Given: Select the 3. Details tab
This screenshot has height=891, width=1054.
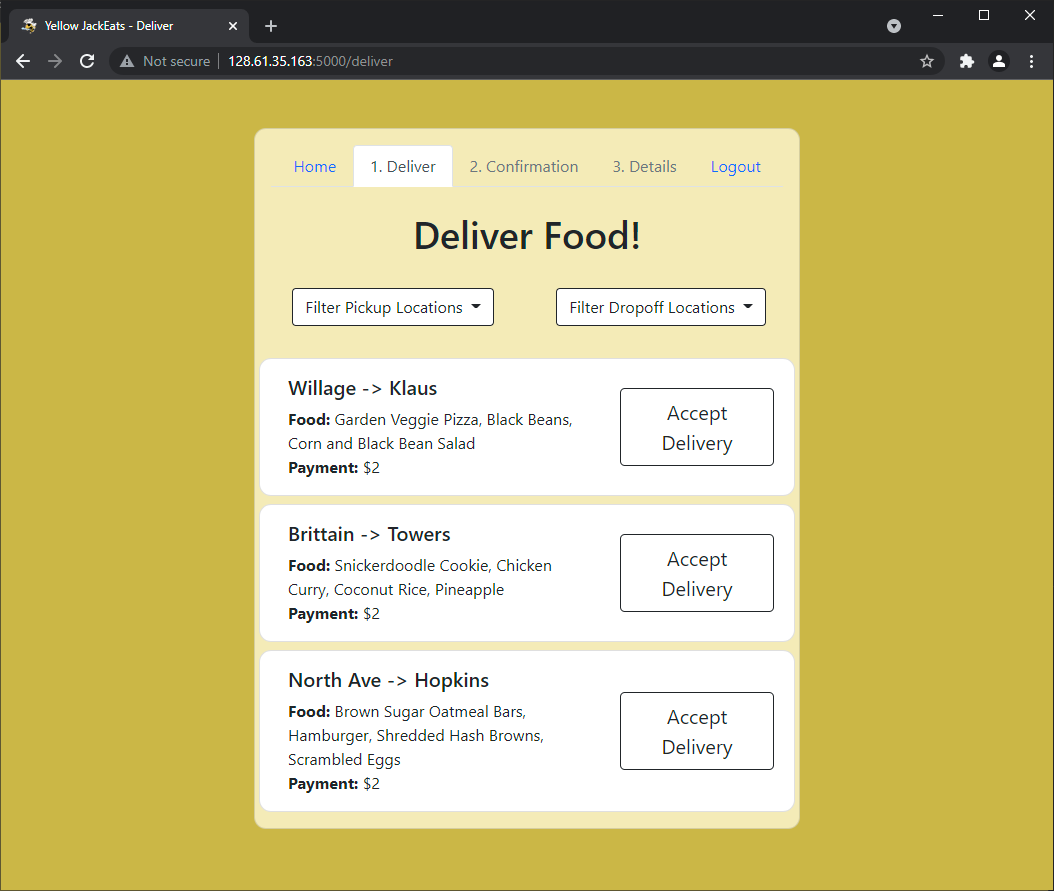Looking at the screenshot, I should coord(644,166).
